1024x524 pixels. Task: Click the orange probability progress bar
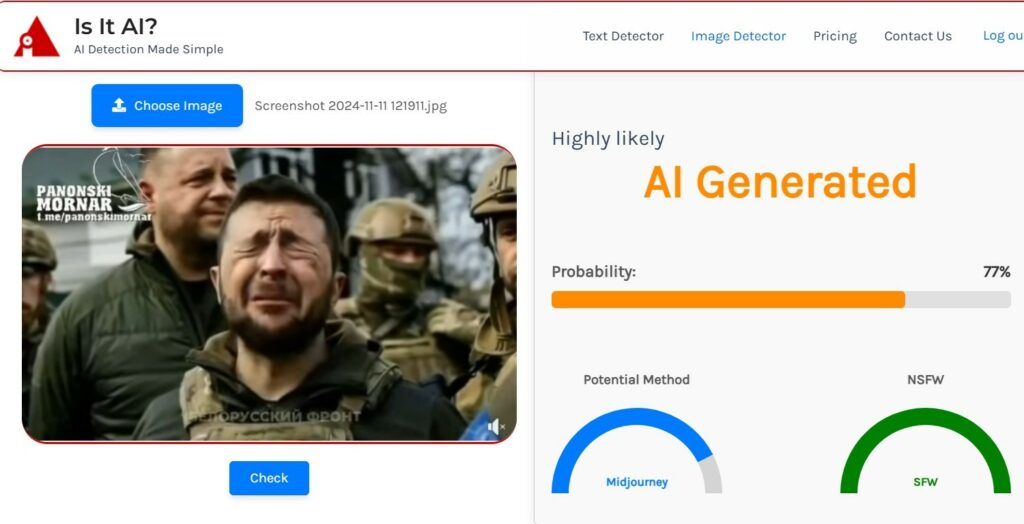tap(728, 300)
